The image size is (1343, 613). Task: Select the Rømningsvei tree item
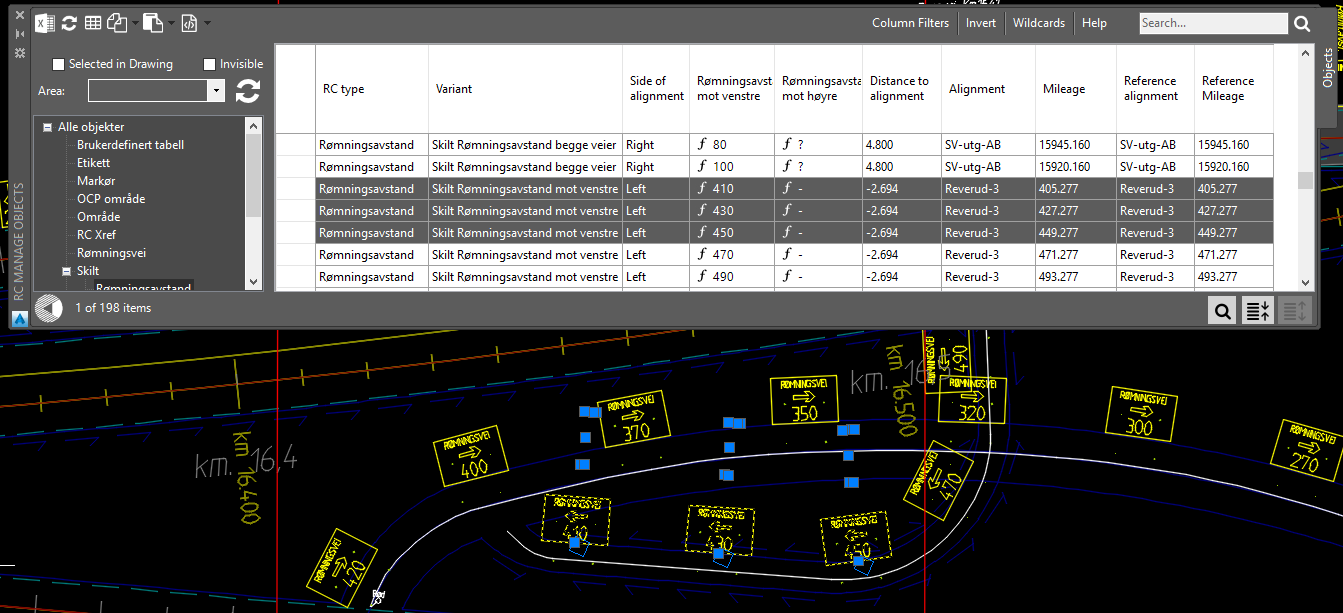[x=111, y=253]
